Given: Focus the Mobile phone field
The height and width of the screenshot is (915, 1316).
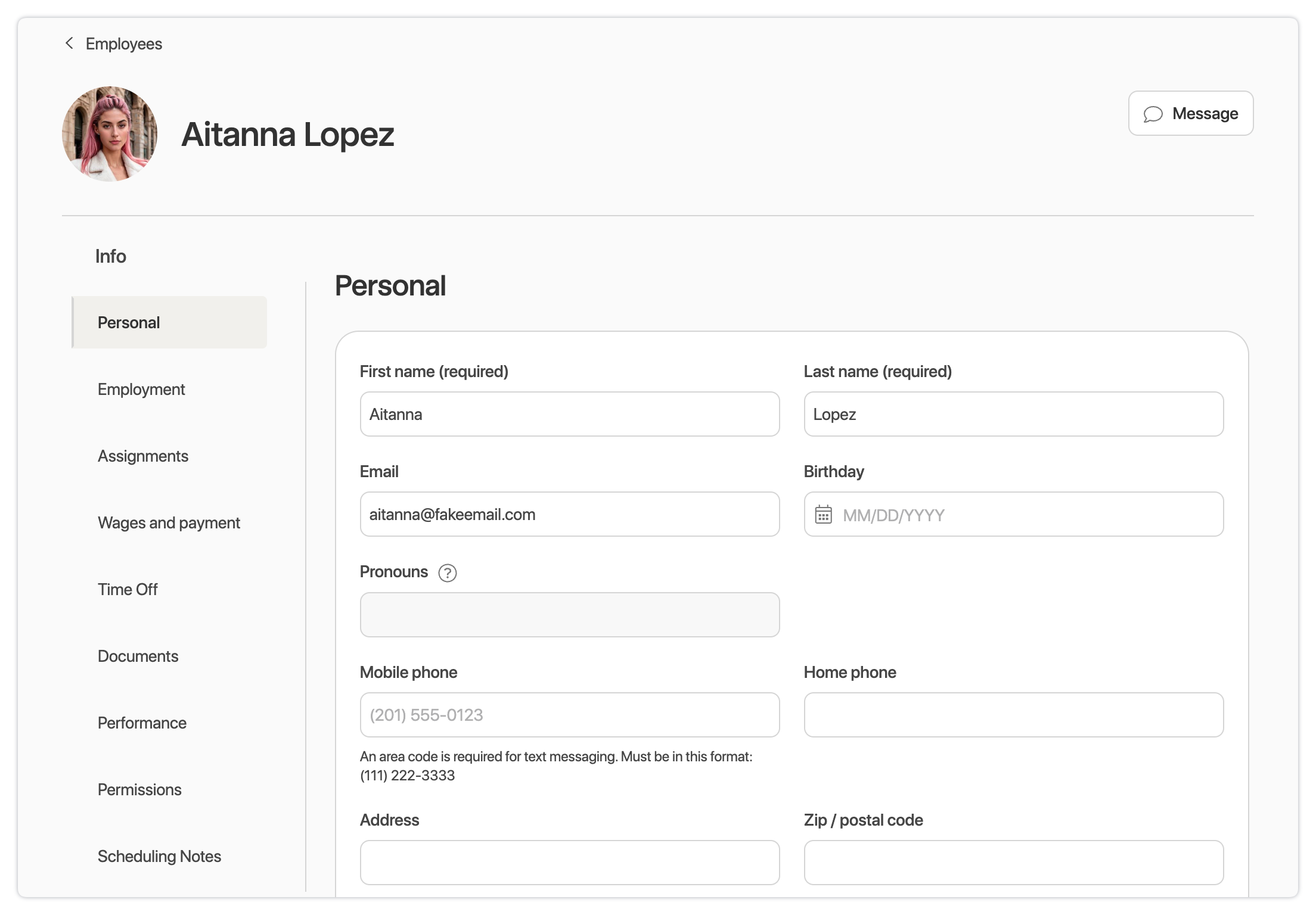Looking at the screenshot, I should 569,715.
